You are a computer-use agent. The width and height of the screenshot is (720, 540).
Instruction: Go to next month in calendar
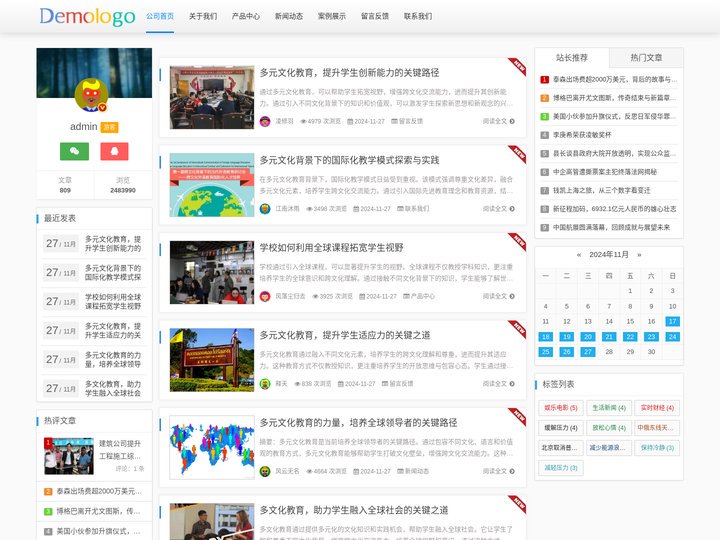[x=639, y=254]
